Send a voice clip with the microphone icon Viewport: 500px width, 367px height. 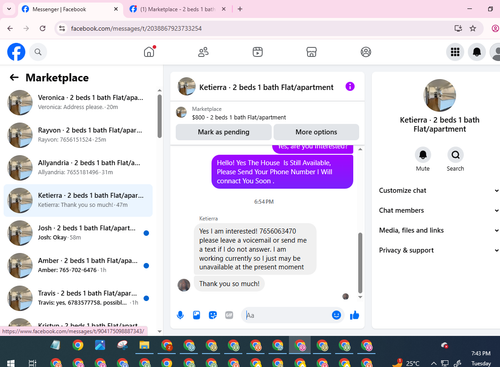pos(180,315)
